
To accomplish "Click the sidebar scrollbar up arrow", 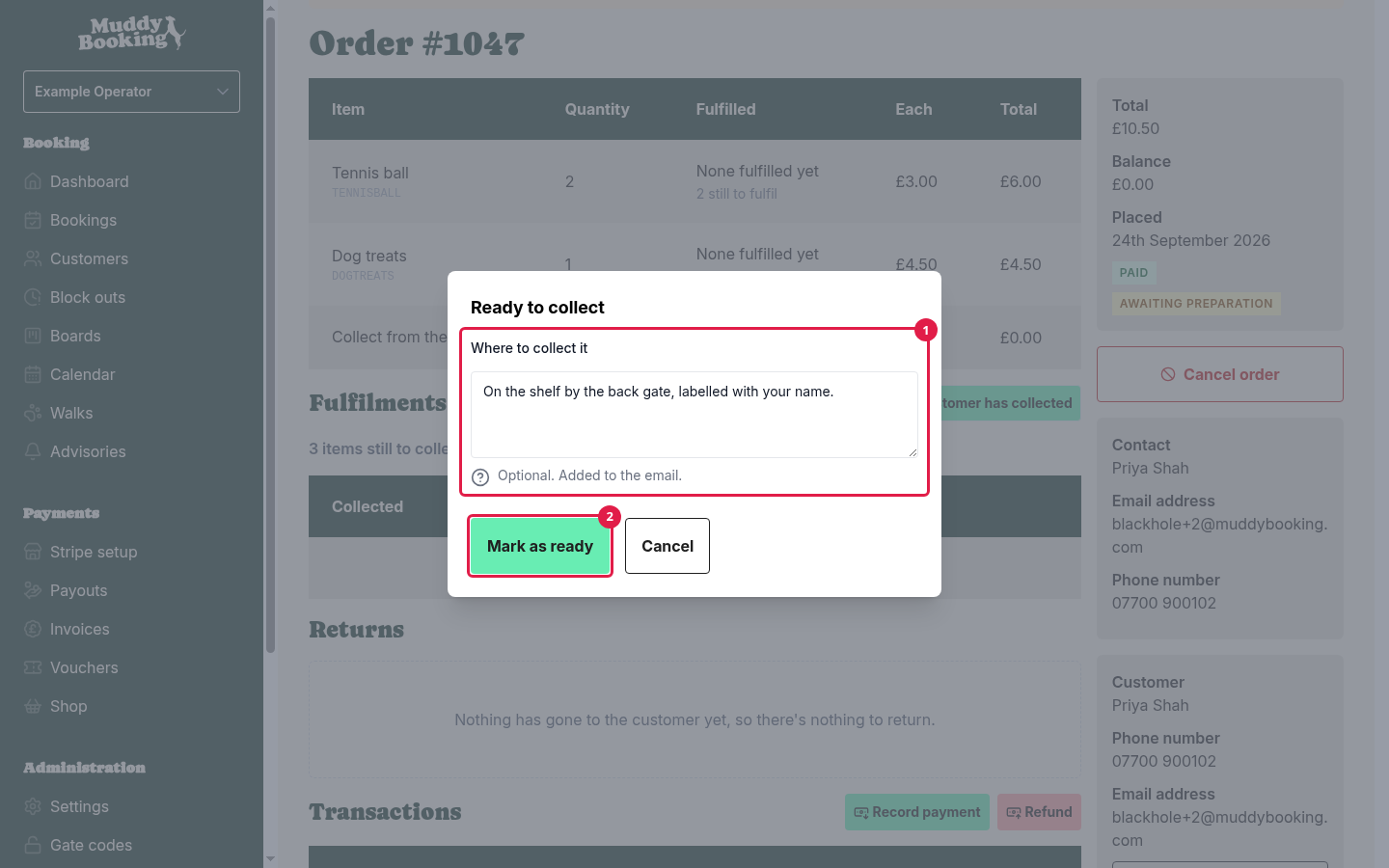I will point(270,8).
